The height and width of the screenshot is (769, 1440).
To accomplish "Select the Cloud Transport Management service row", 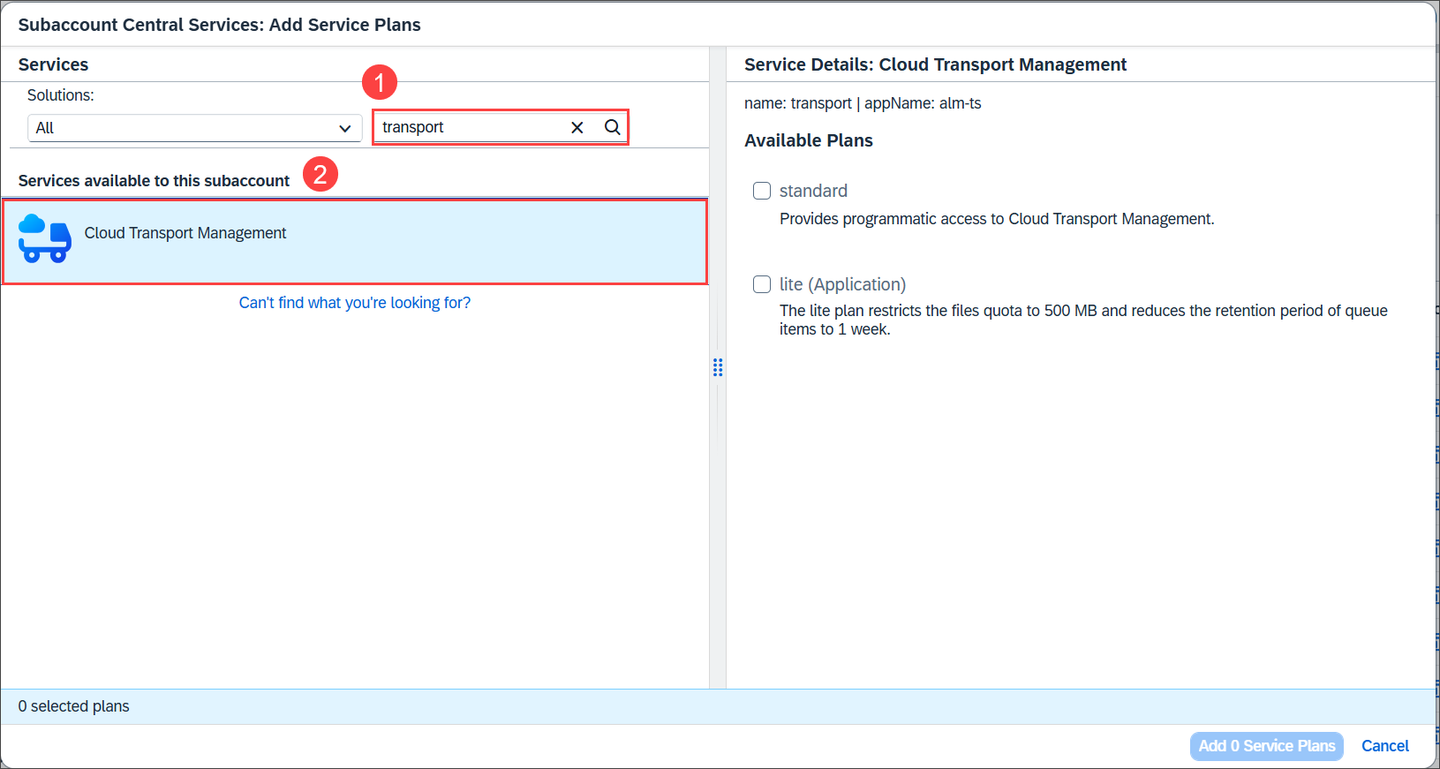I will (355, 241).
